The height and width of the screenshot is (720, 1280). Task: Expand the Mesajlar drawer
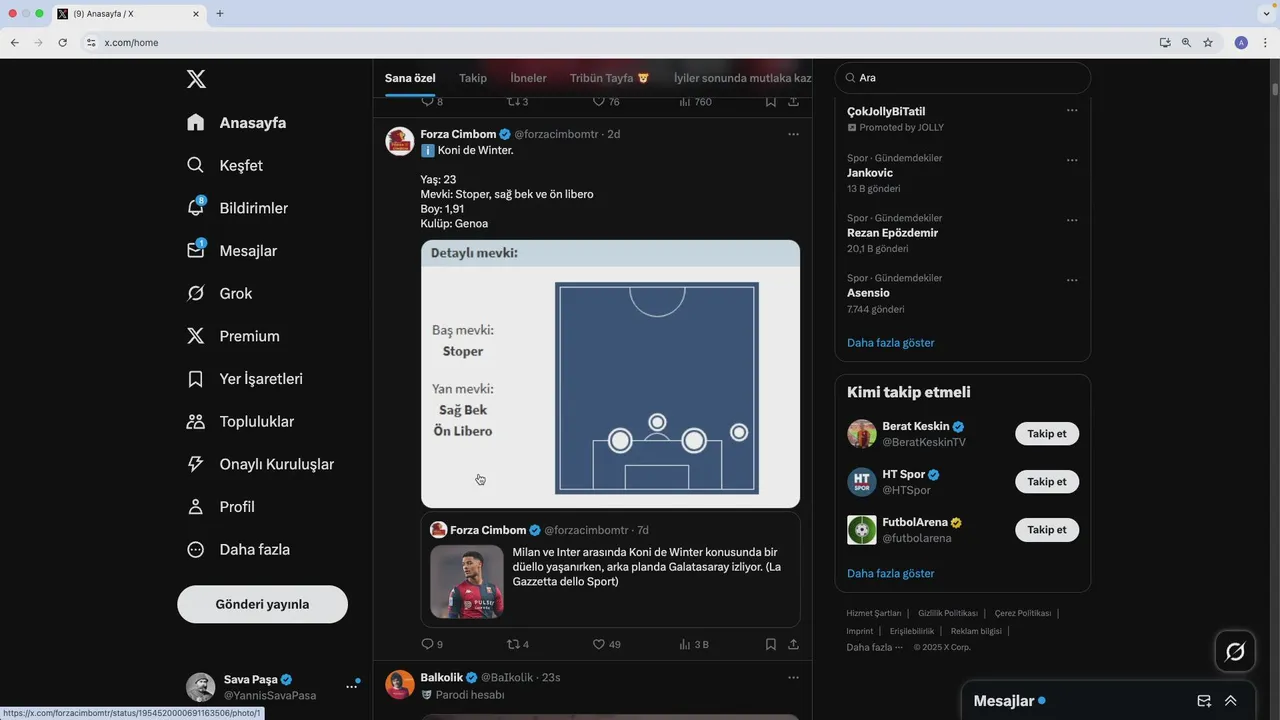pos(1231,701)
